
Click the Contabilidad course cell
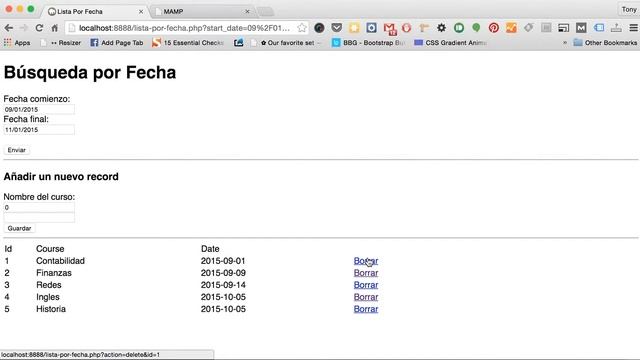[x=60, y=261]
